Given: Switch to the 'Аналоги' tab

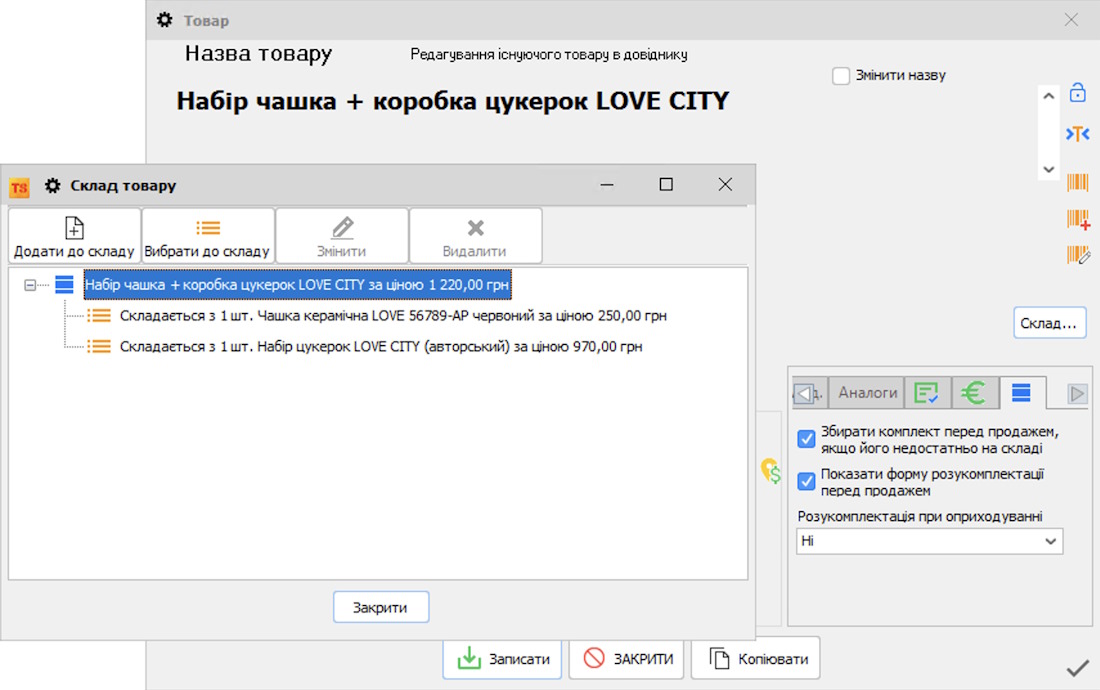Looking at the screenshot, I should [867, 393].
